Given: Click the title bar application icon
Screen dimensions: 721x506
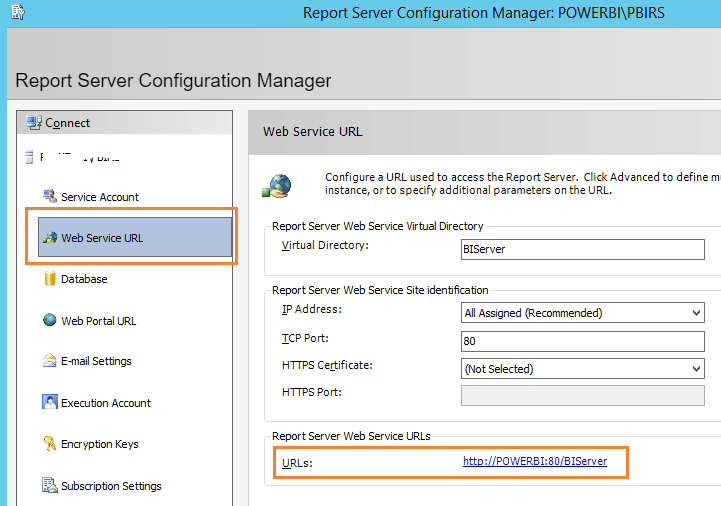Looking at the screenshot, I should [x=18, y=12].
